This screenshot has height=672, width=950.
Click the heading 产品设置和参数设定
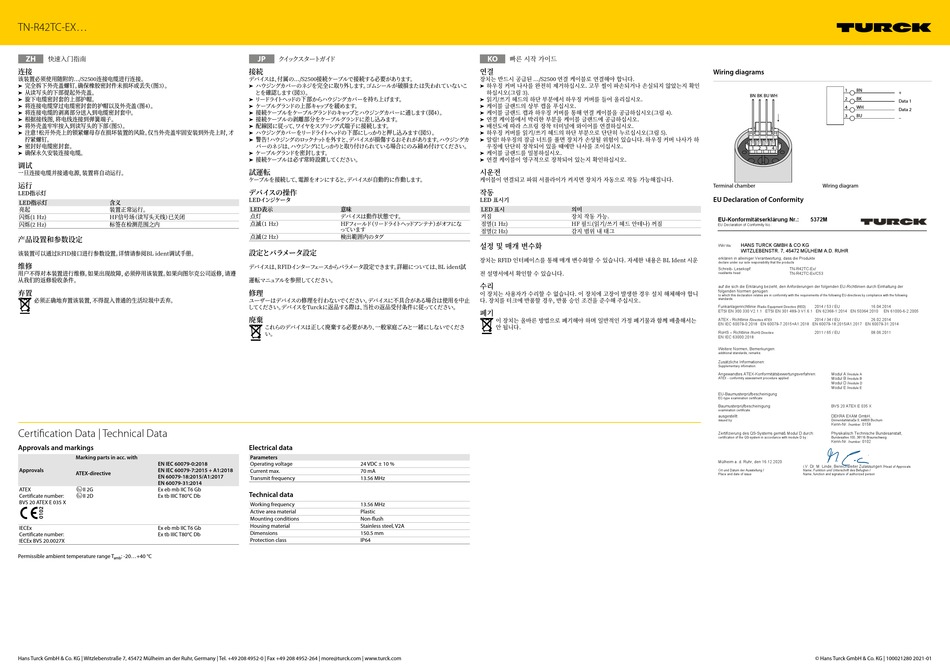[50, 239]
